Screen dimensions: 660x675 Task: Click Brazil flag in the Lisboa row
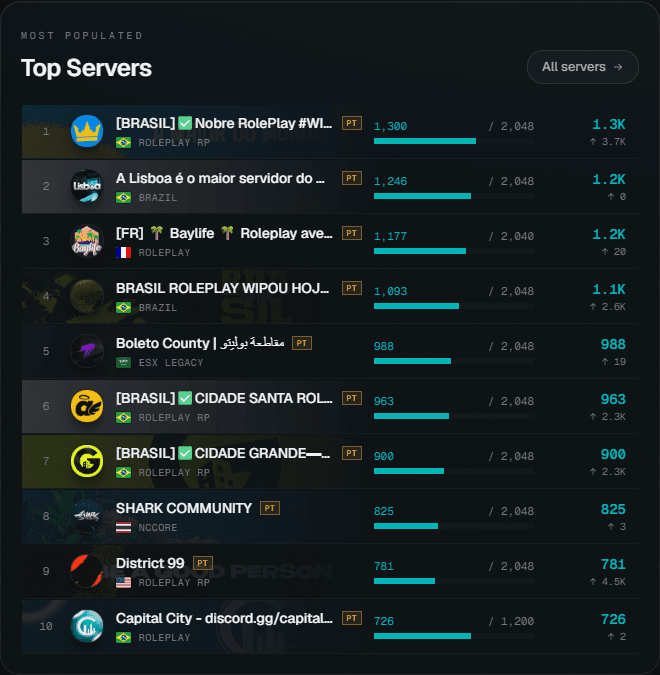pos(124,198)
